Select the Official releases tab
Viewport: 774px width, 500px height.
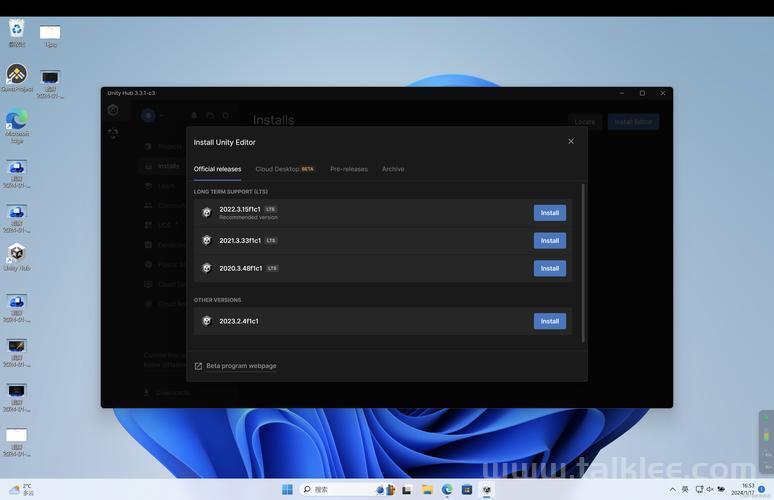[x=217, y=169]
